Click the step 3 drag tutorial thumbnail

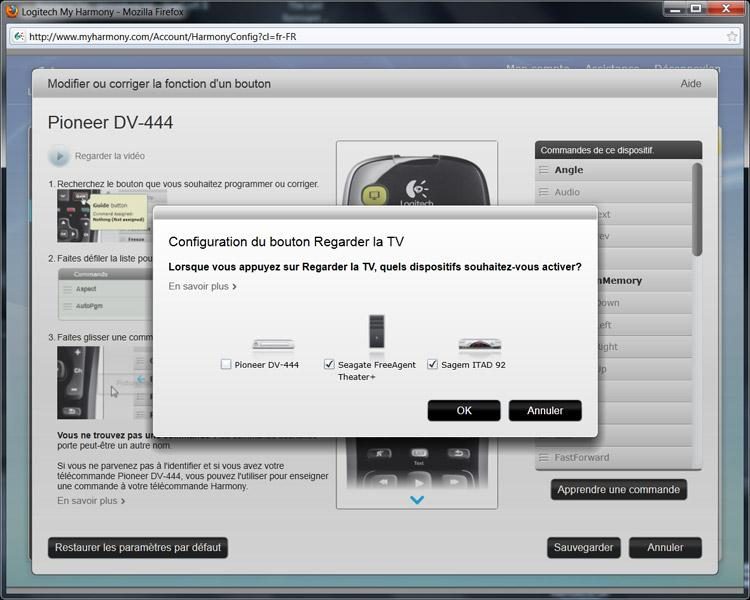click(x=104, y=383)
